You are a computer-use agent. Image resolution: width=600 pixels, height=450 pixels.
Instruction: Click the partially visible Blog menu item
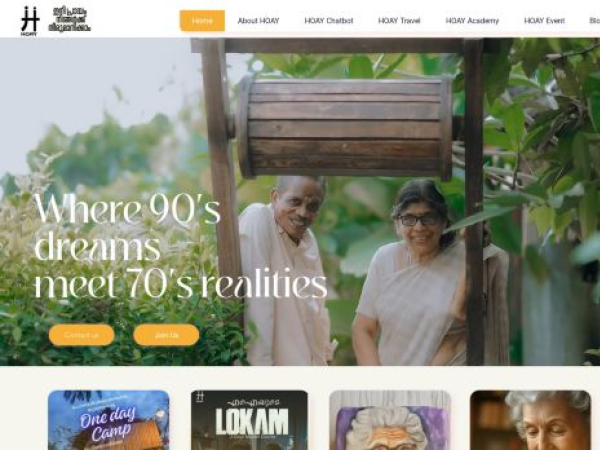(594, 21)
